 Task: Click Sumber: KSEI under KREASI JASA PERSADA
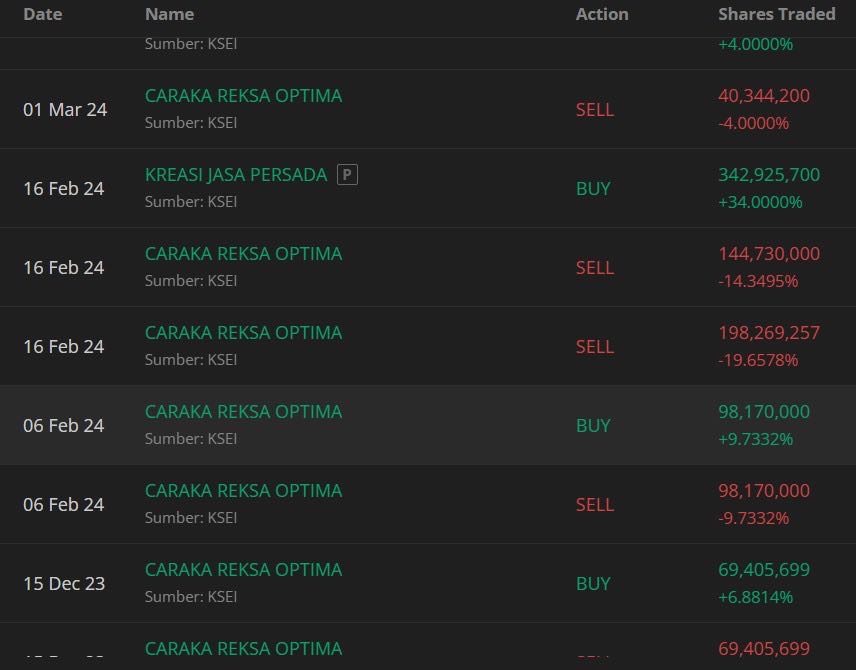(x=191, y=202)
